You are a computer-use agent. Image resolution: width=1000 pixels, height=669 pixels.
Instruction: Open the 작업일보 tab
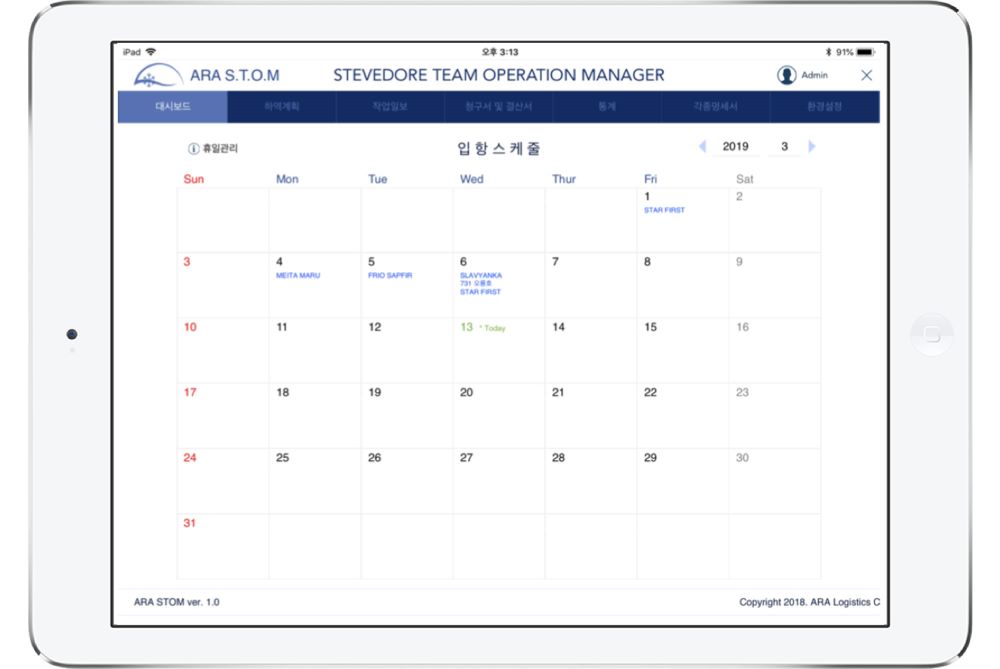tap(390, 107)
